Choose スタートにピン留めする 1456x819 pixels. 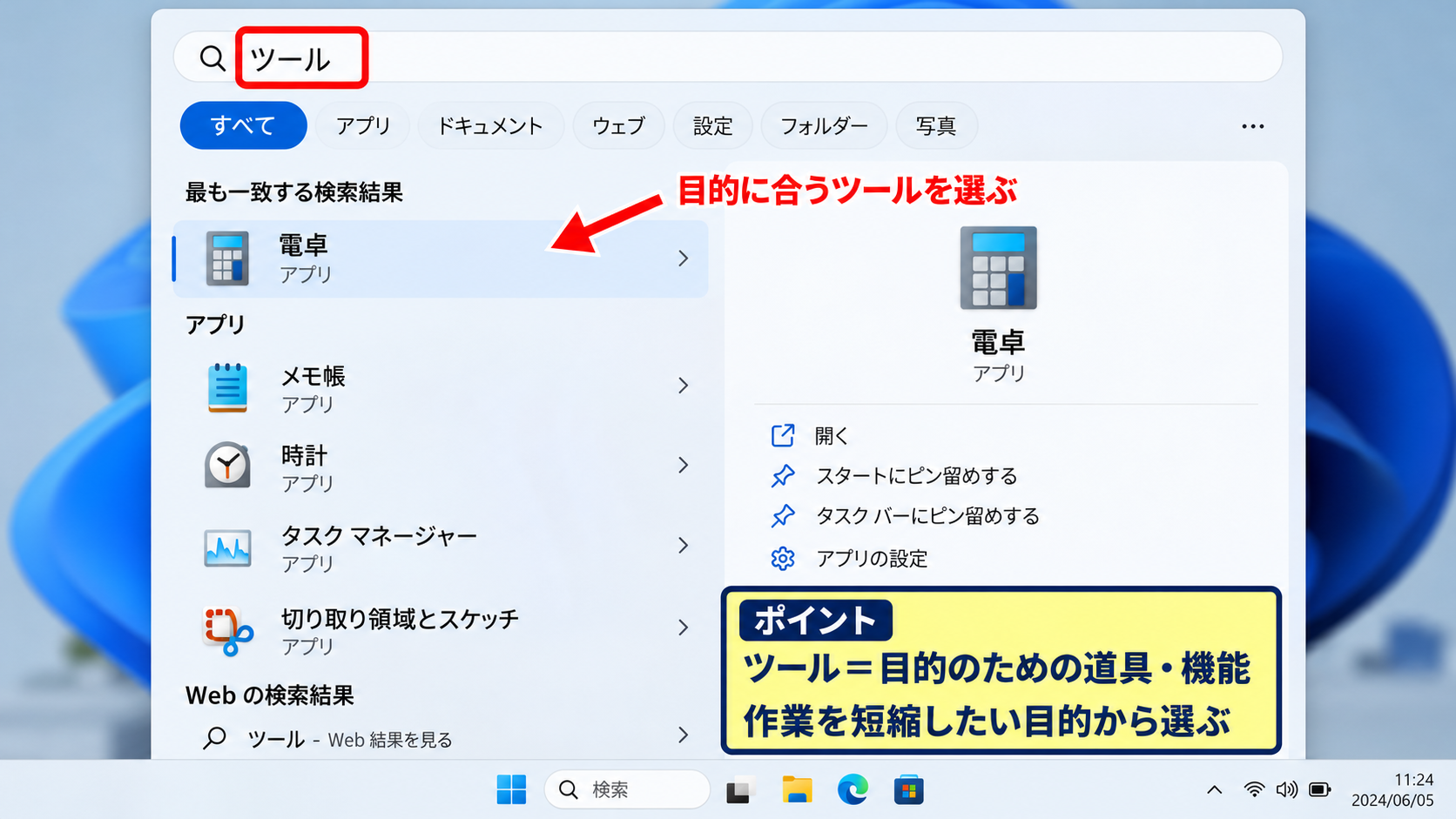click(x=916, y=476)
